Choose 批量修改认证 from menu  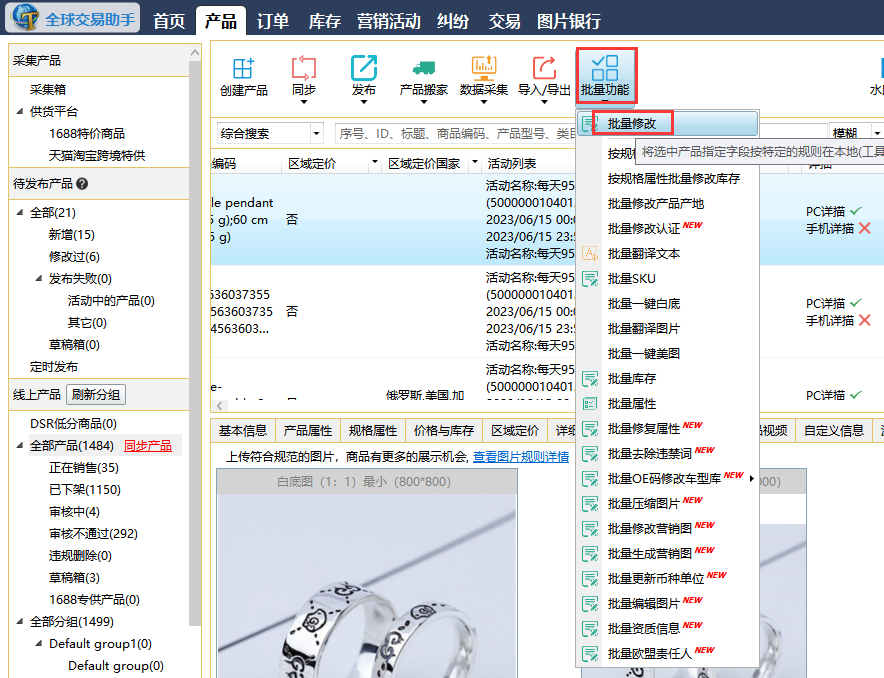coord(644,228)
